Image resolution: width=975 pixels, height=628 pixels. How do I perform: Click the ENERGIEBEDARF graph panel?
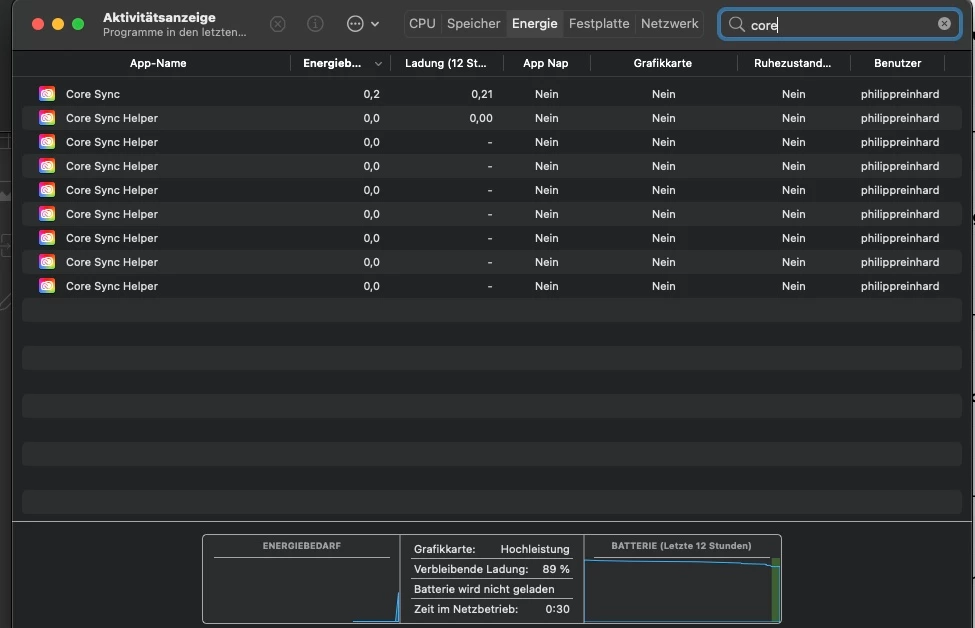(302, 579)
